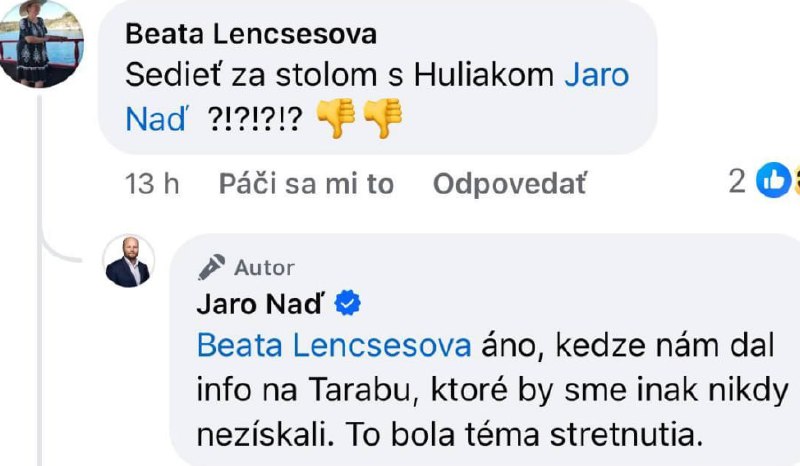Click the blue thumbs-up reaction icon
This screenshot has width=800, height=466.
pos(773,180)
